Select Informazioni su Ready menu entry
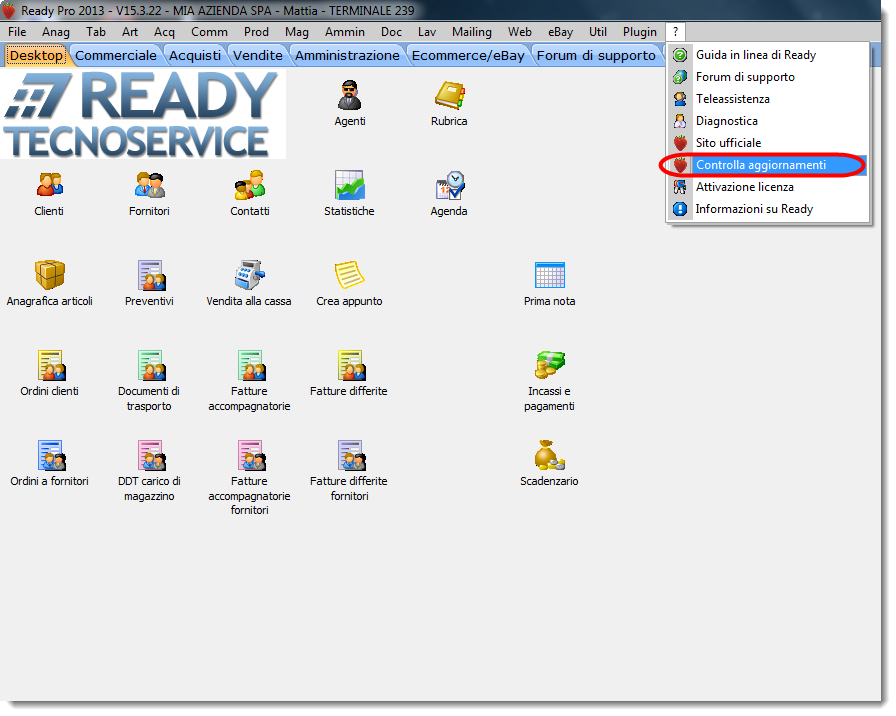This screenshot has width=896, height=716. (x=768, y=209)
